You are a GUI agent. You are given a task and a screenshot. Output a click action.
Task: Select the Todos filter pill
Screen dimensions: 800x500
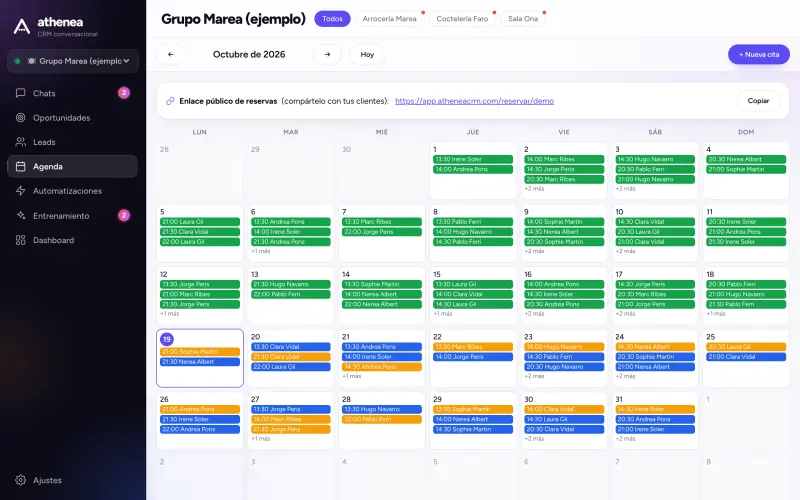pyautogui.click(x=332, y=18)
